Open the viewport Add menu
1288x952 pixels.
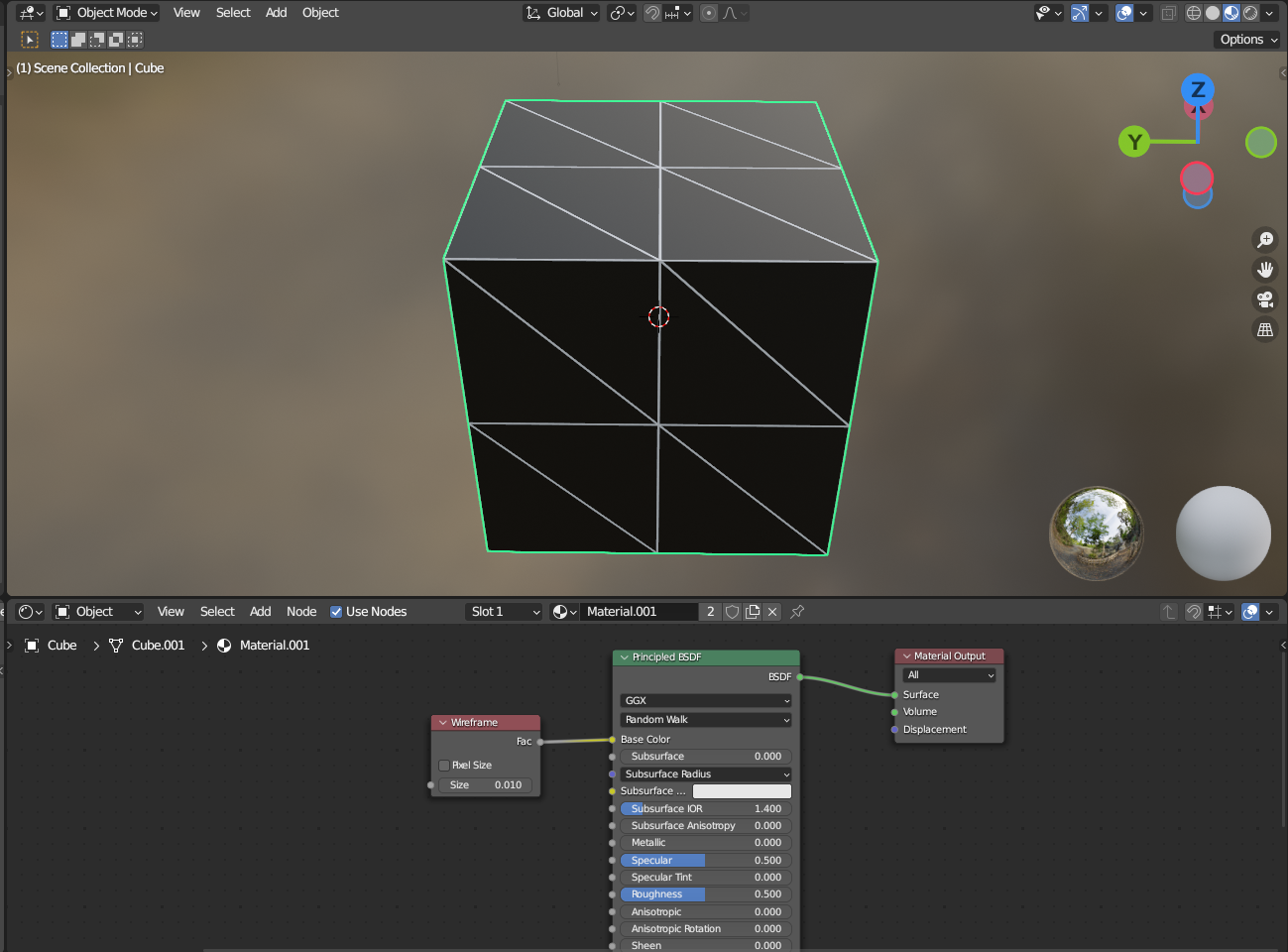tap(277, 13)
